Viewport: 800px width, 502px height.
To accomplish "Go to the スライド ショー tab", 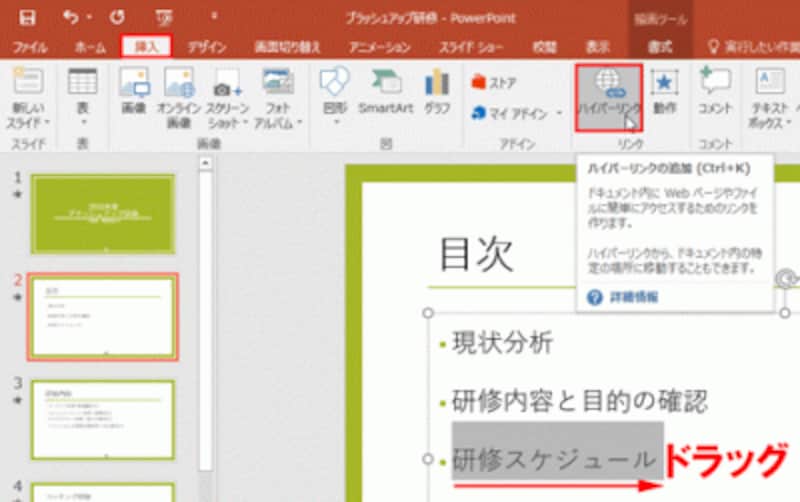I will pyautogui.click(x=471, y=47).
